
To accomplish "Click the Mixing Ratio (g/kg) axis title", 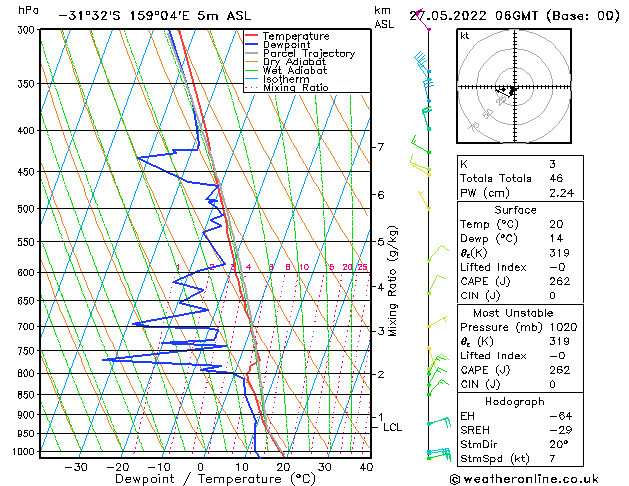I will click(393, 281).
